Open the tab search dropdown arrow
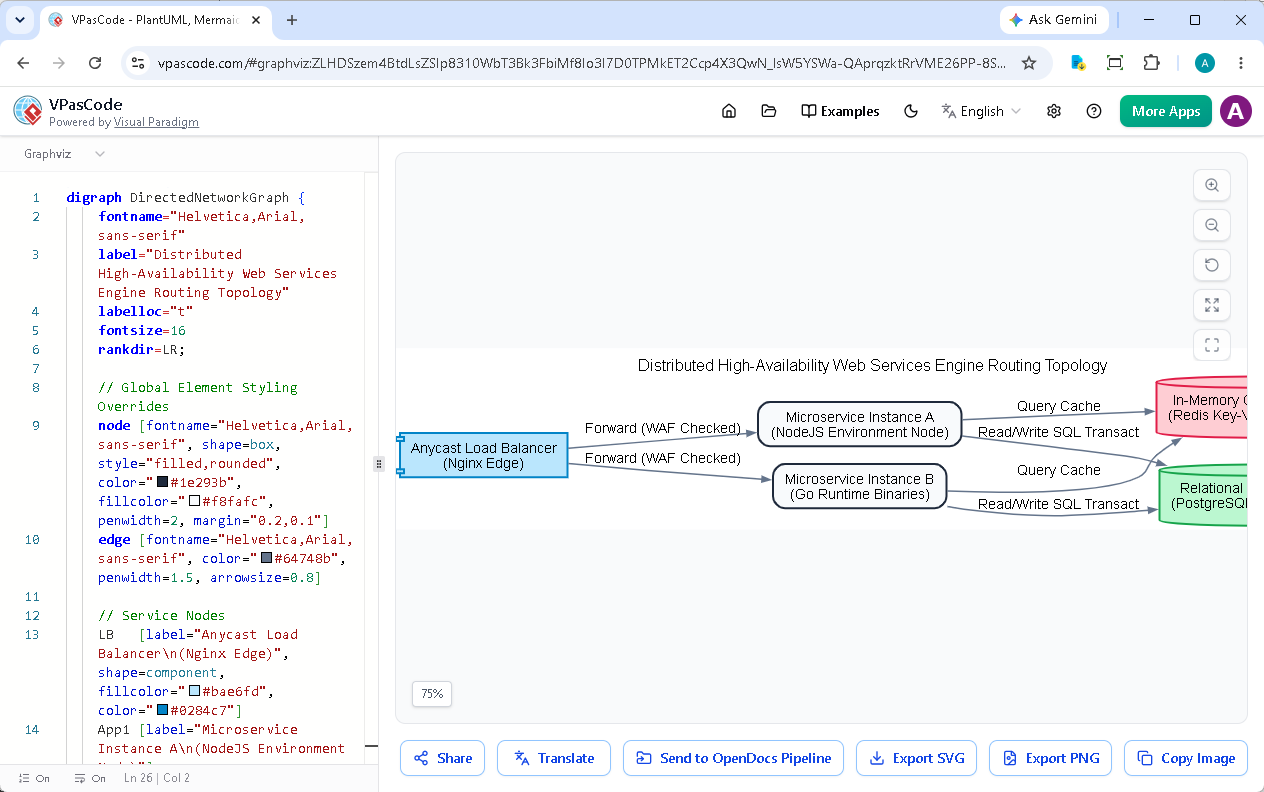 pos(20,20)
